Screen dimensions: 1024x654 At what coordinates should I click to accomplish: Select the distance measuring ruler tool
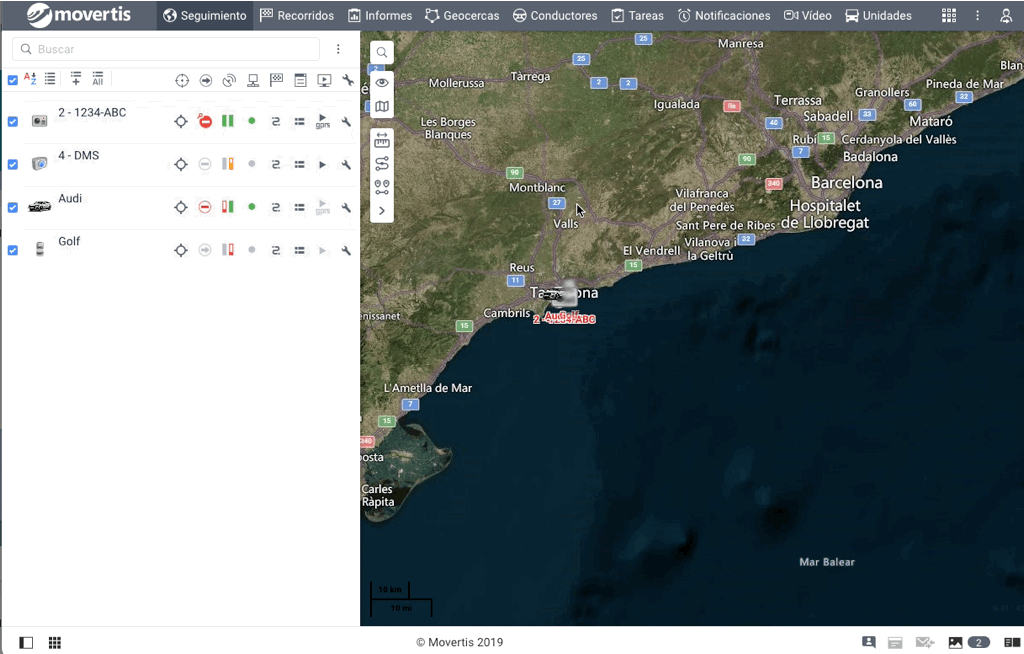[382, 141]
